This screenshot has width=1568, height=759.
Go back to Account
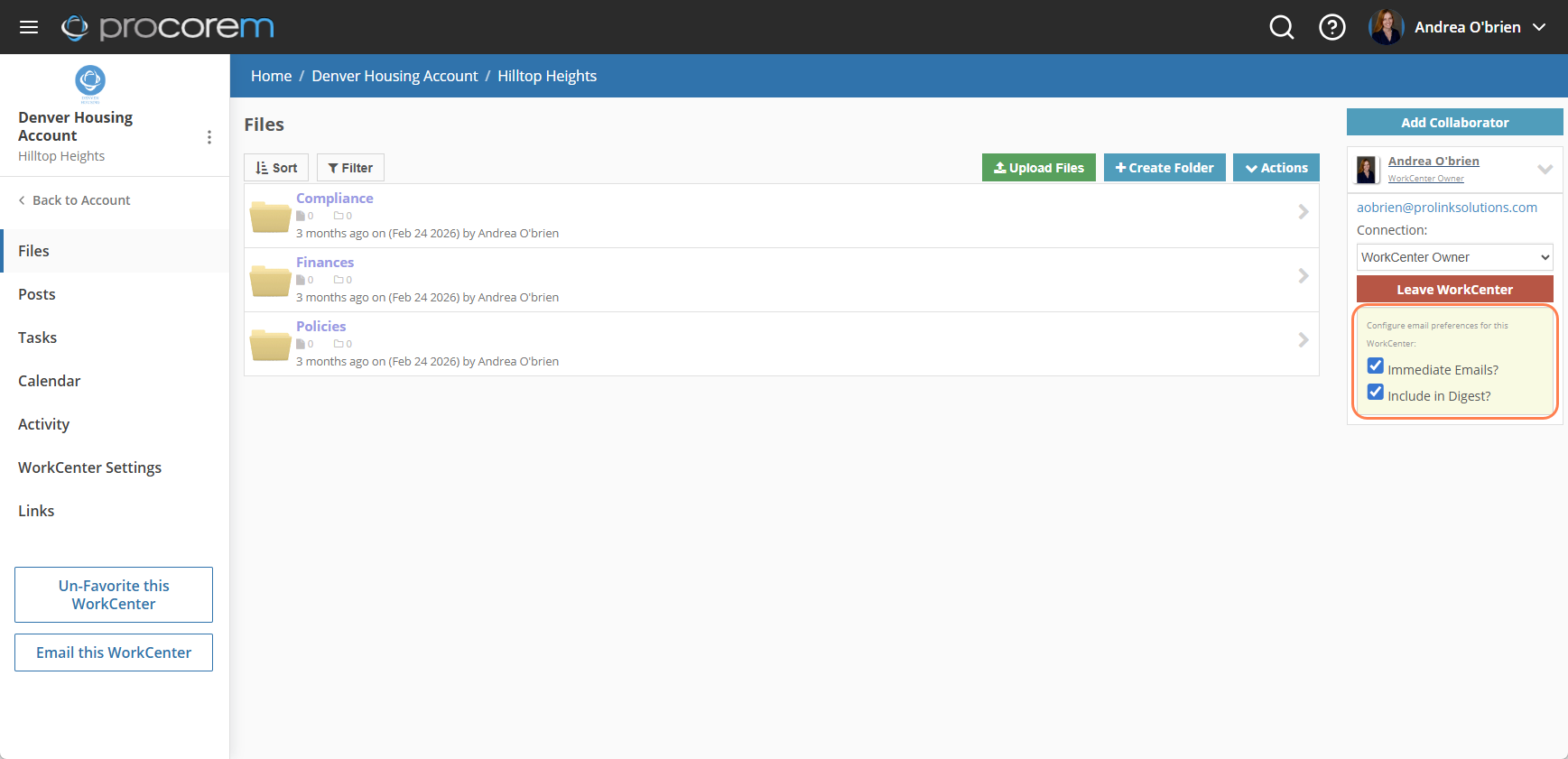click(74, 200)
